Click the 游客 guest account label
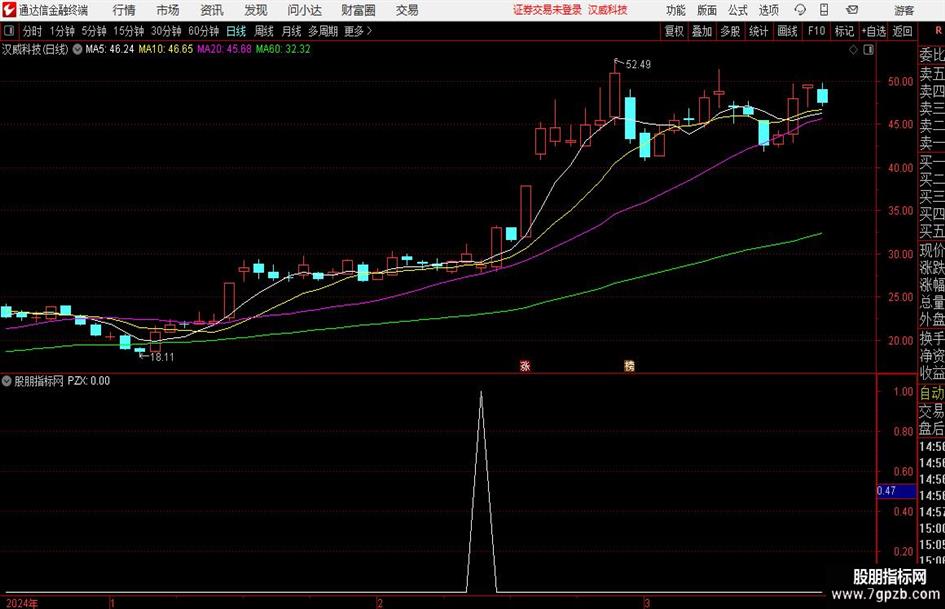945x609 pixels. tap(904, 10)
